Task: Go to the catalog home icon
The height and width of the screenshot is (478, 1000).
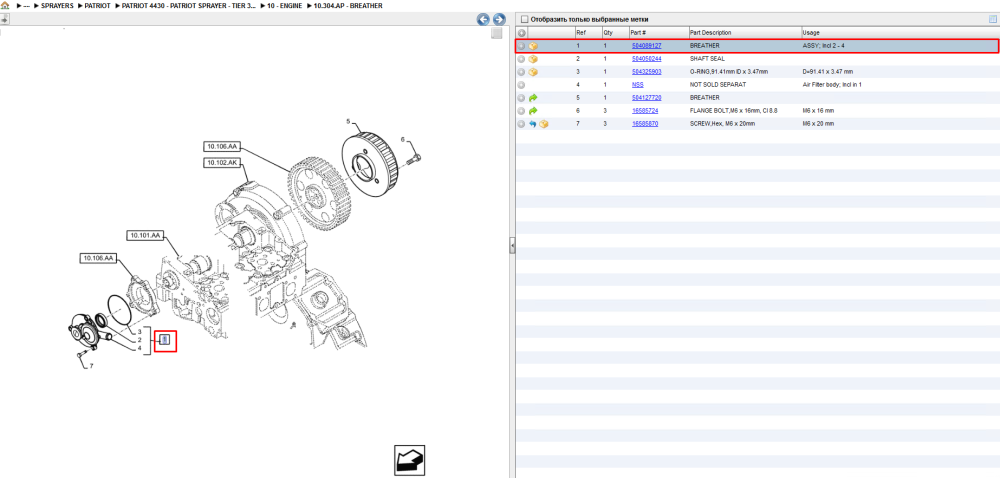Action: coord(4,5)
